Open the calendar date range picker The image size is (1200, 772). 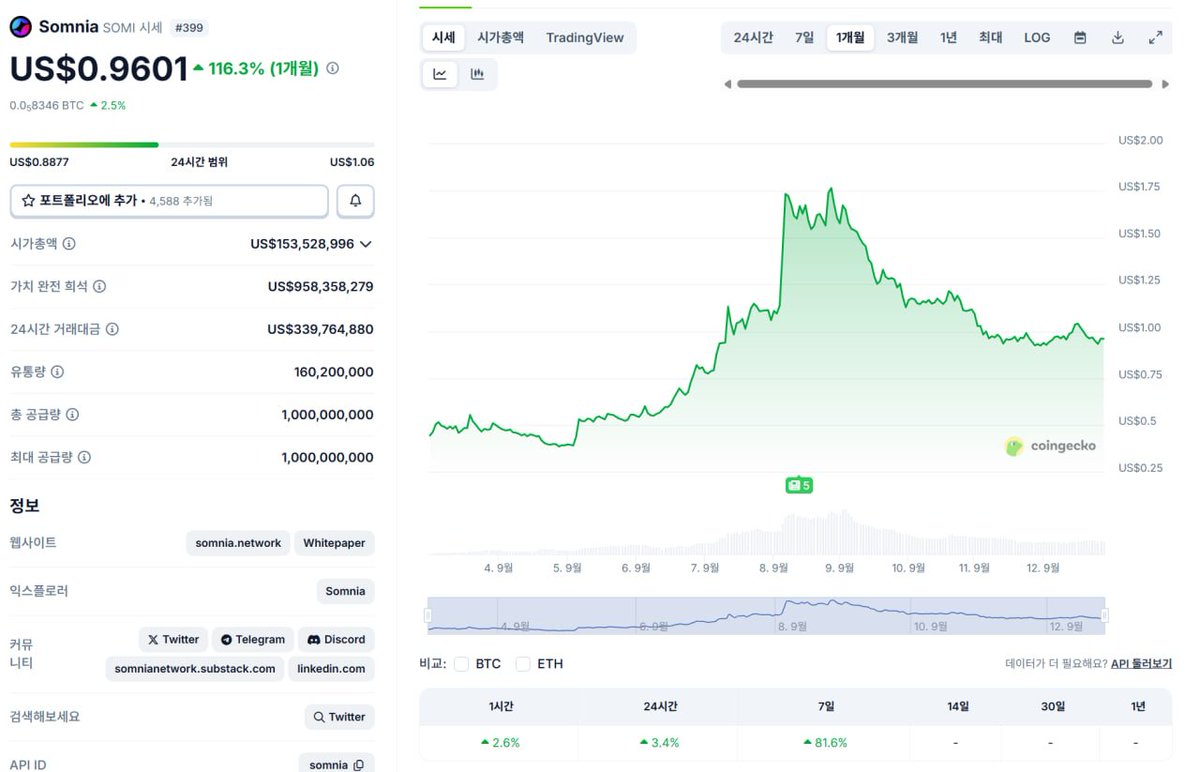[x=1080, y=38]
